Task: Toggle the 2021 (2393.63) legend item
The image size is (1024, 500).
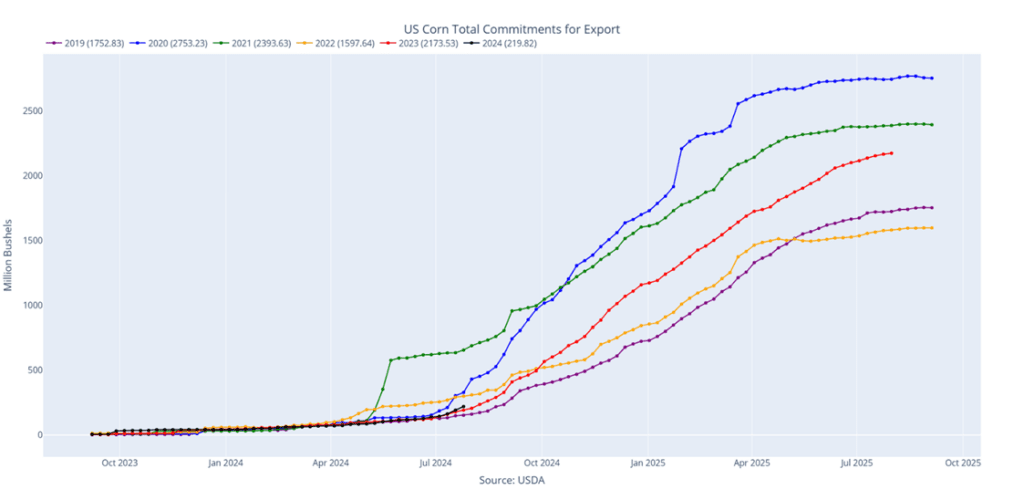Action: point(255,43)
